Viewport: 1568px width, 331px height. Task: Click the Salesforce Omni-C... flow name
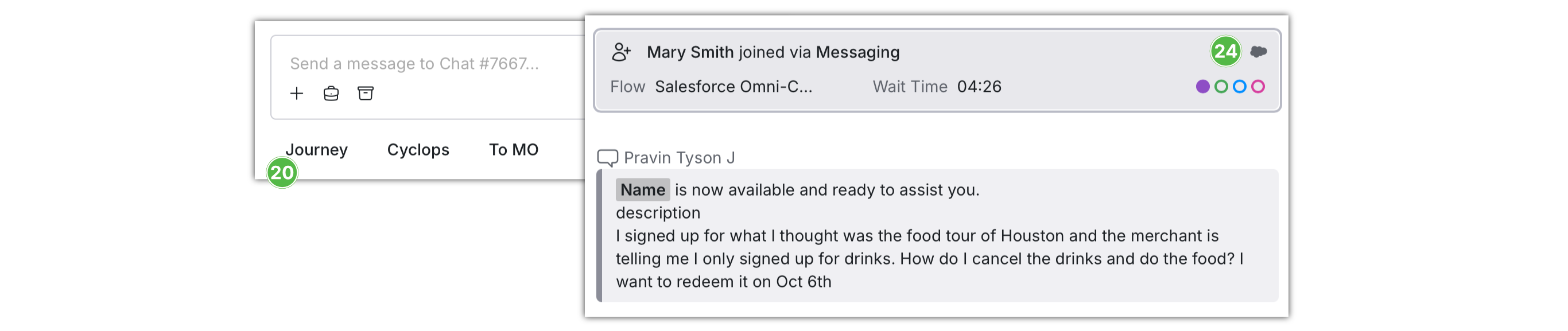click(x=733, y=87)
